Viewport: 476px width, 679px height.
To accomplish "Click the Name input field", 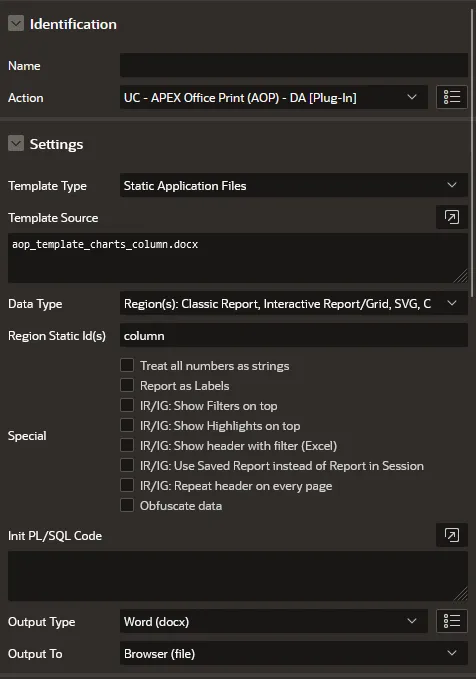I will click(294, 65).
